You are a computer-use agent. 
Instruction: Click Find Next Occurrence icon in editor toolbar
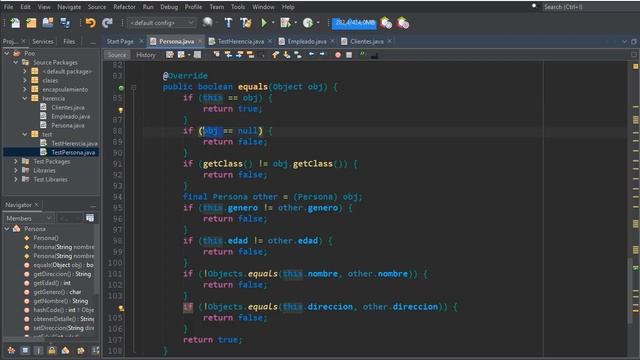click(240, 55)
